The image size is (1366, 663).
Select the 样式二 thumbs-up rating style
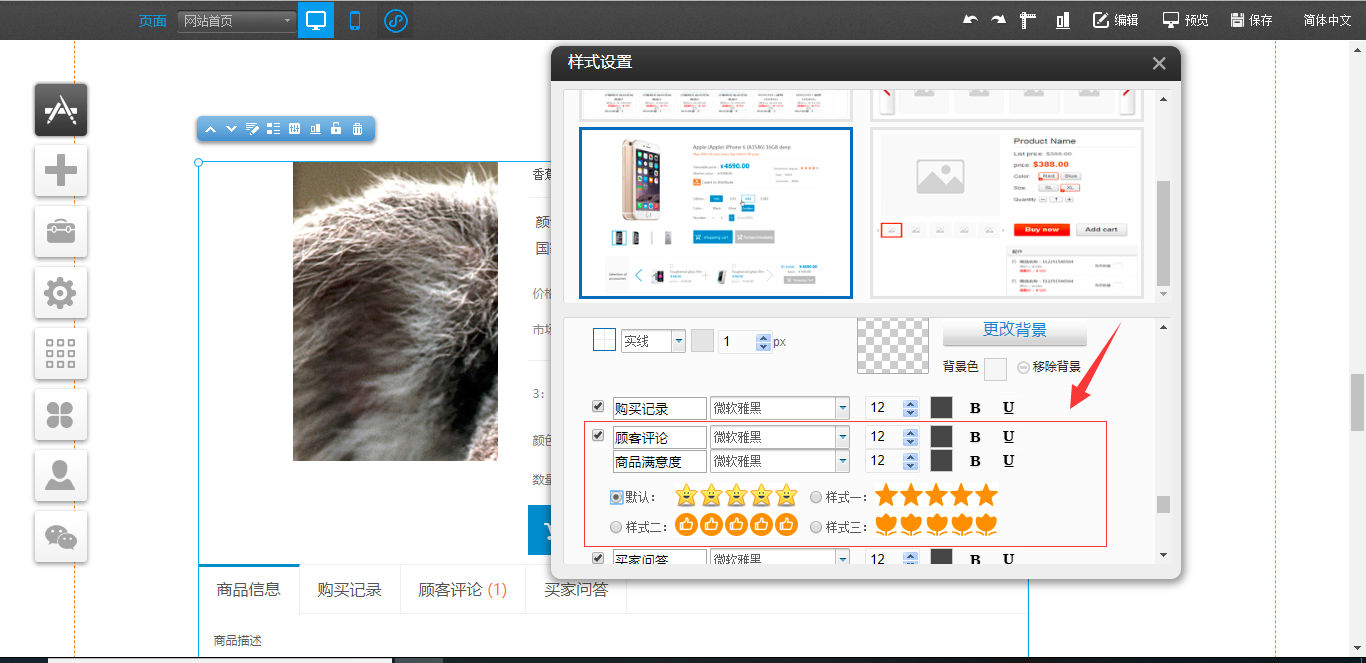pos(616,527)
